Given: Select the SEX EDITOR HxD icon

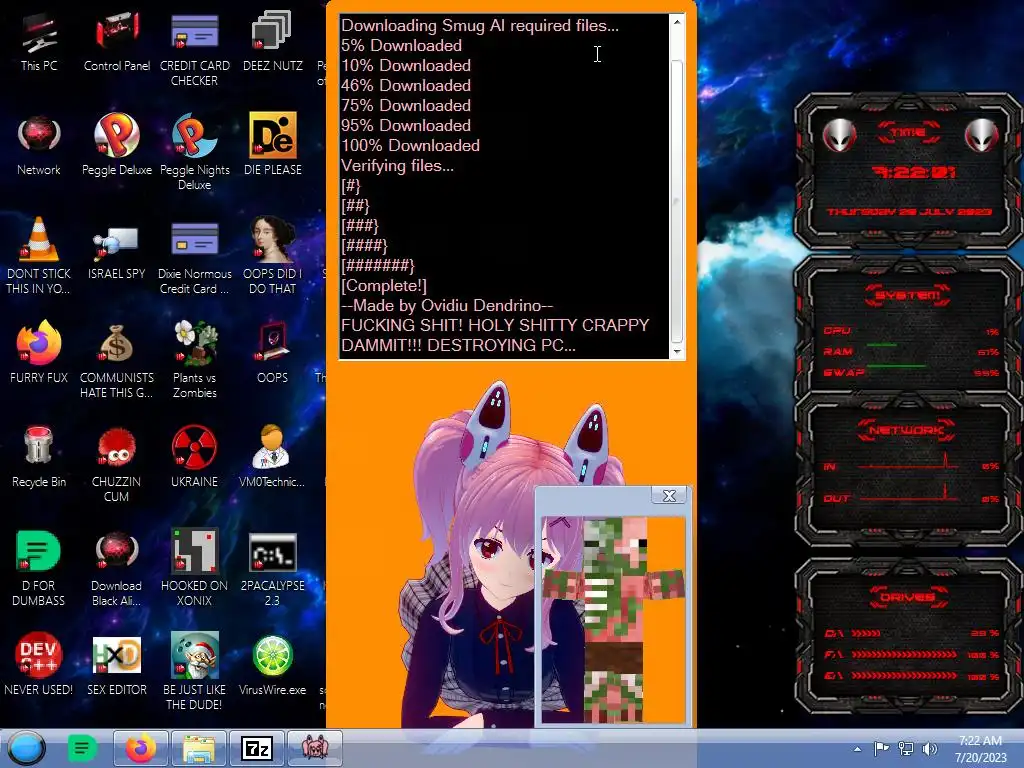Looking at the screenshot, I should click(117, 664).
